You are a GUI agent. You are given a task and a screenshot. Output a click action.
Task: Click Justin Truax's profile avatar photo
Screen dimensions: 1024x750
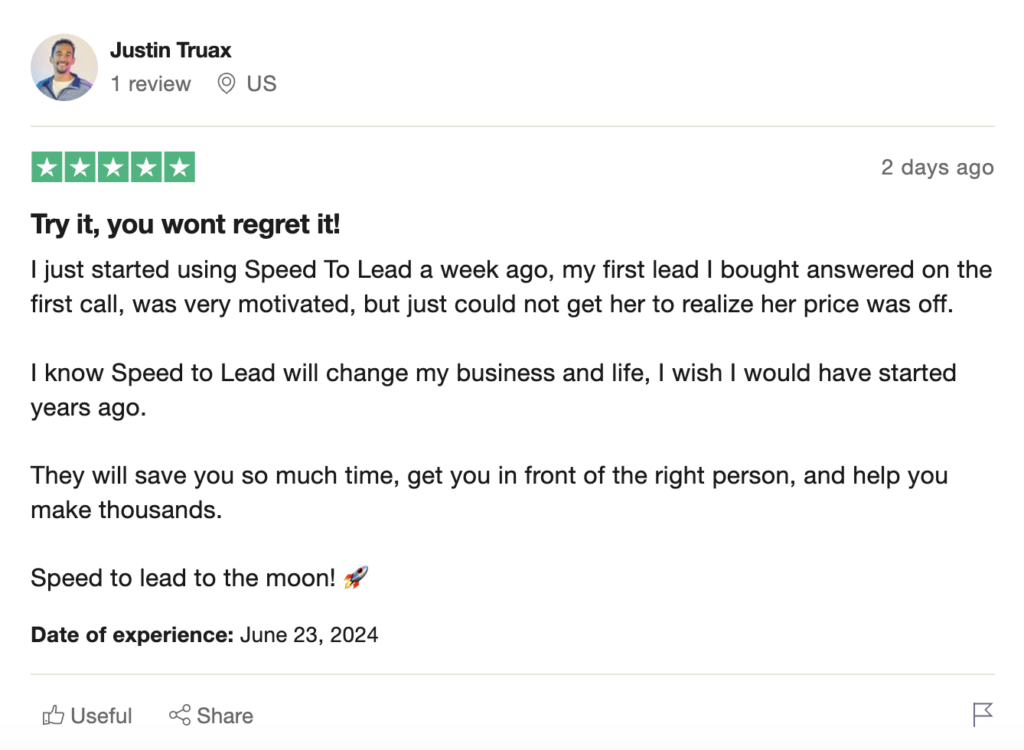coord(64,67)
